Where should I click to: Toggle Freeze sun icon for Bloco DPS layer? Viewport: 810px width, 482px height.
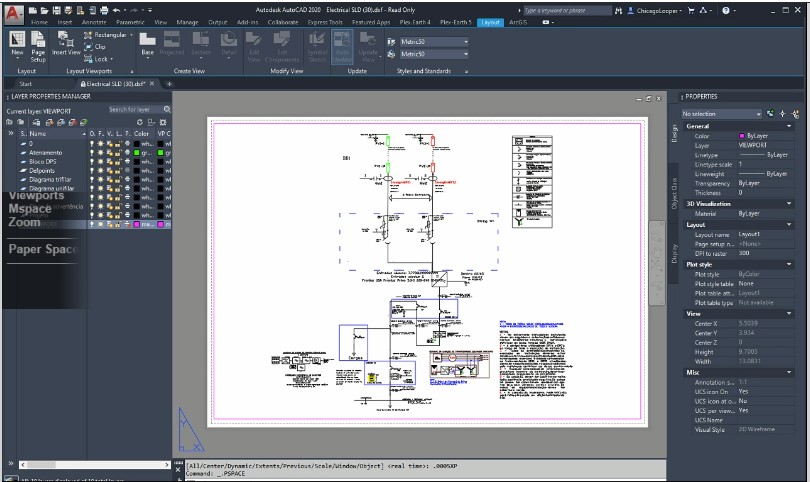coord(100,162)
